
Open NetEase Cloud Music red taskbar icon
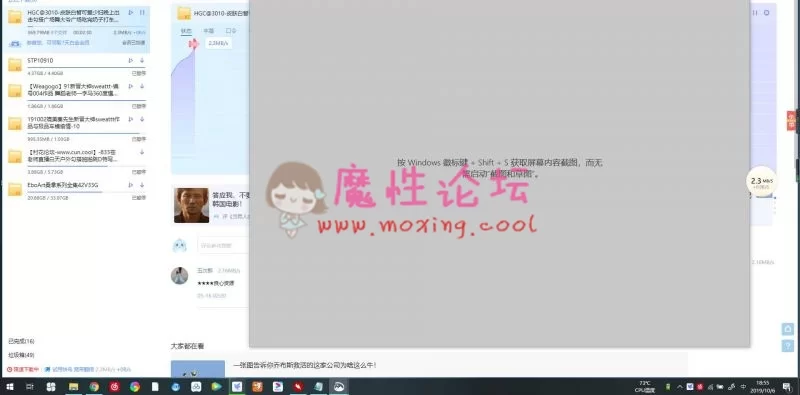tap(114, 387)
